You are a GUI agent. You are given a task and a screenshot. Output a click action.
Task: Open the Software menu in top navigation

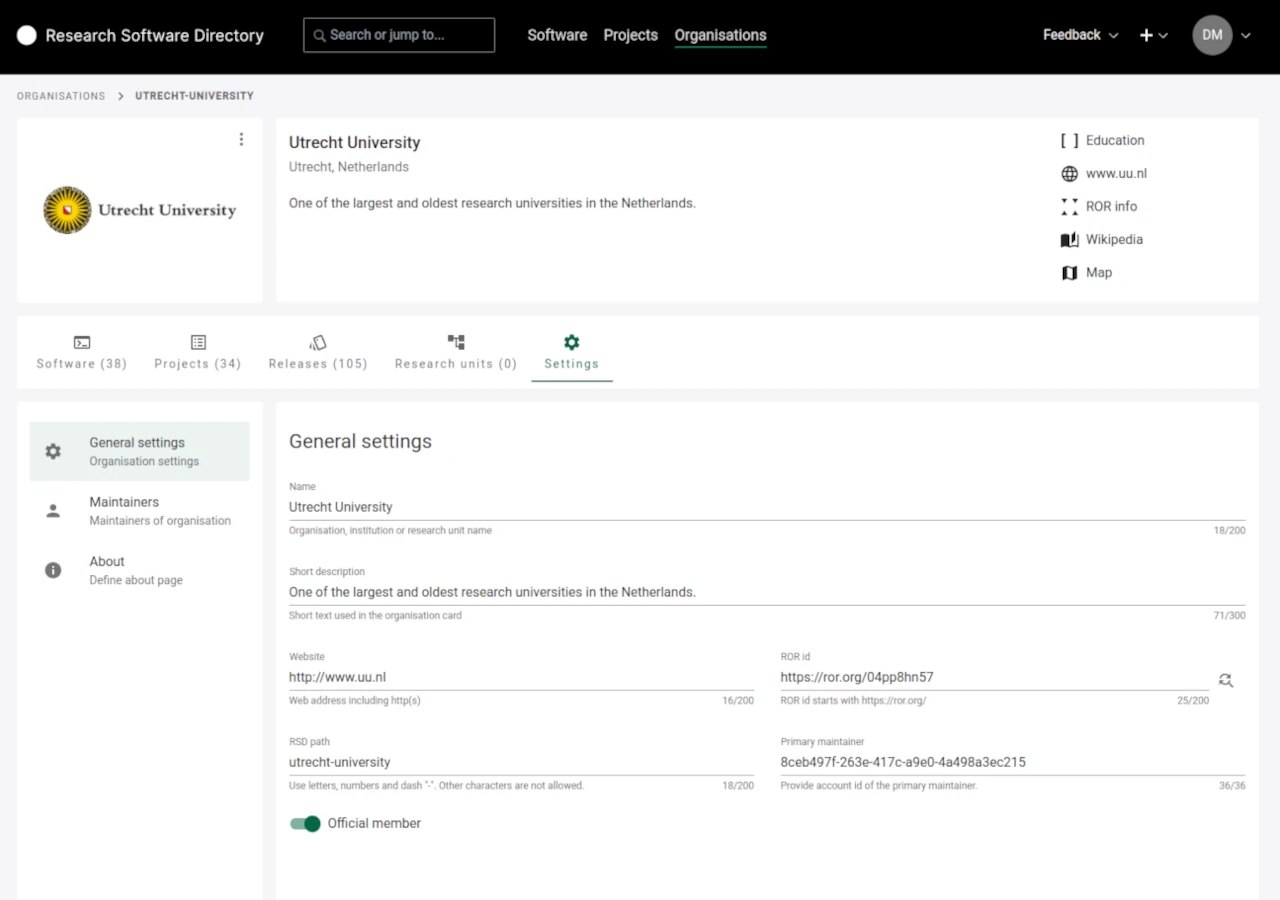[557, 35]
